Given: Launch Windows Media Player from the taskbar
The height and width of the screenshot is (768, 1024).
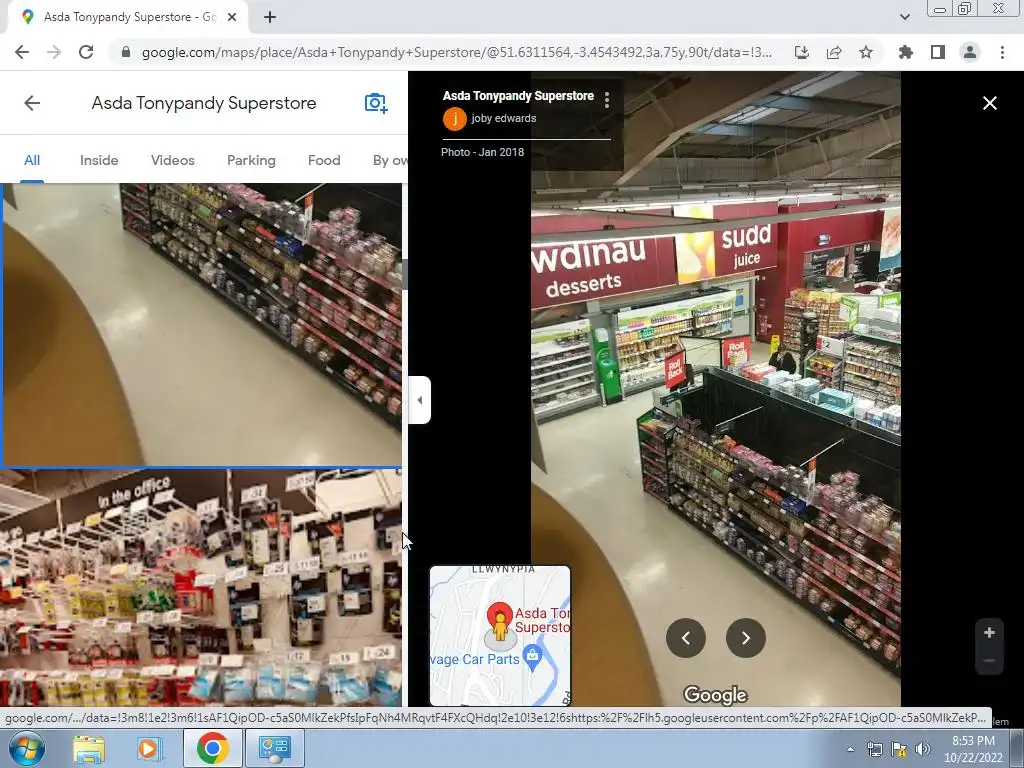Looking at the screenshot, I should (148, 748).
